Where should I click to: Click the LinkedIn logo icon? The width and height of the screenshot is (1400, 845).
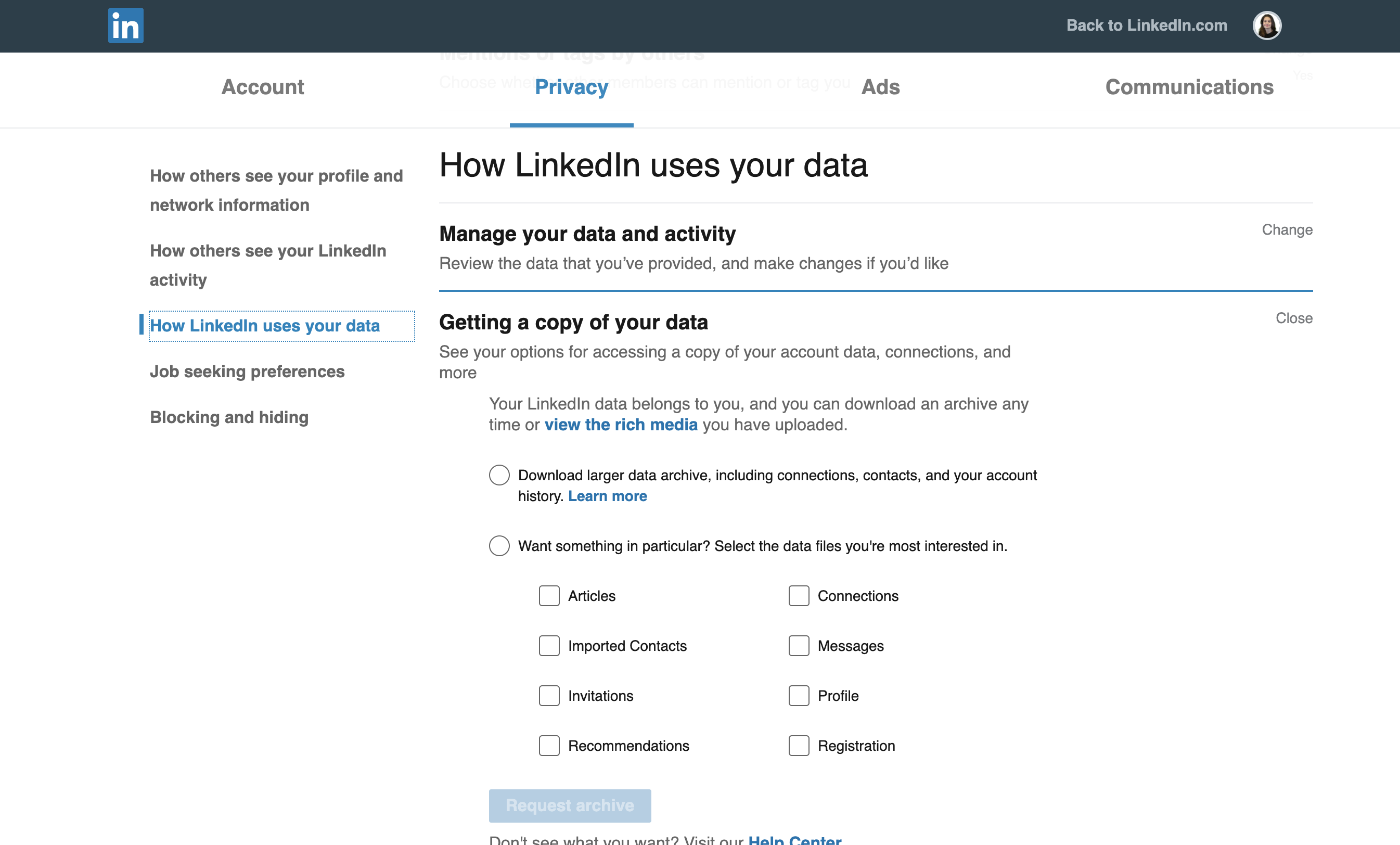[x=125, y=25]
